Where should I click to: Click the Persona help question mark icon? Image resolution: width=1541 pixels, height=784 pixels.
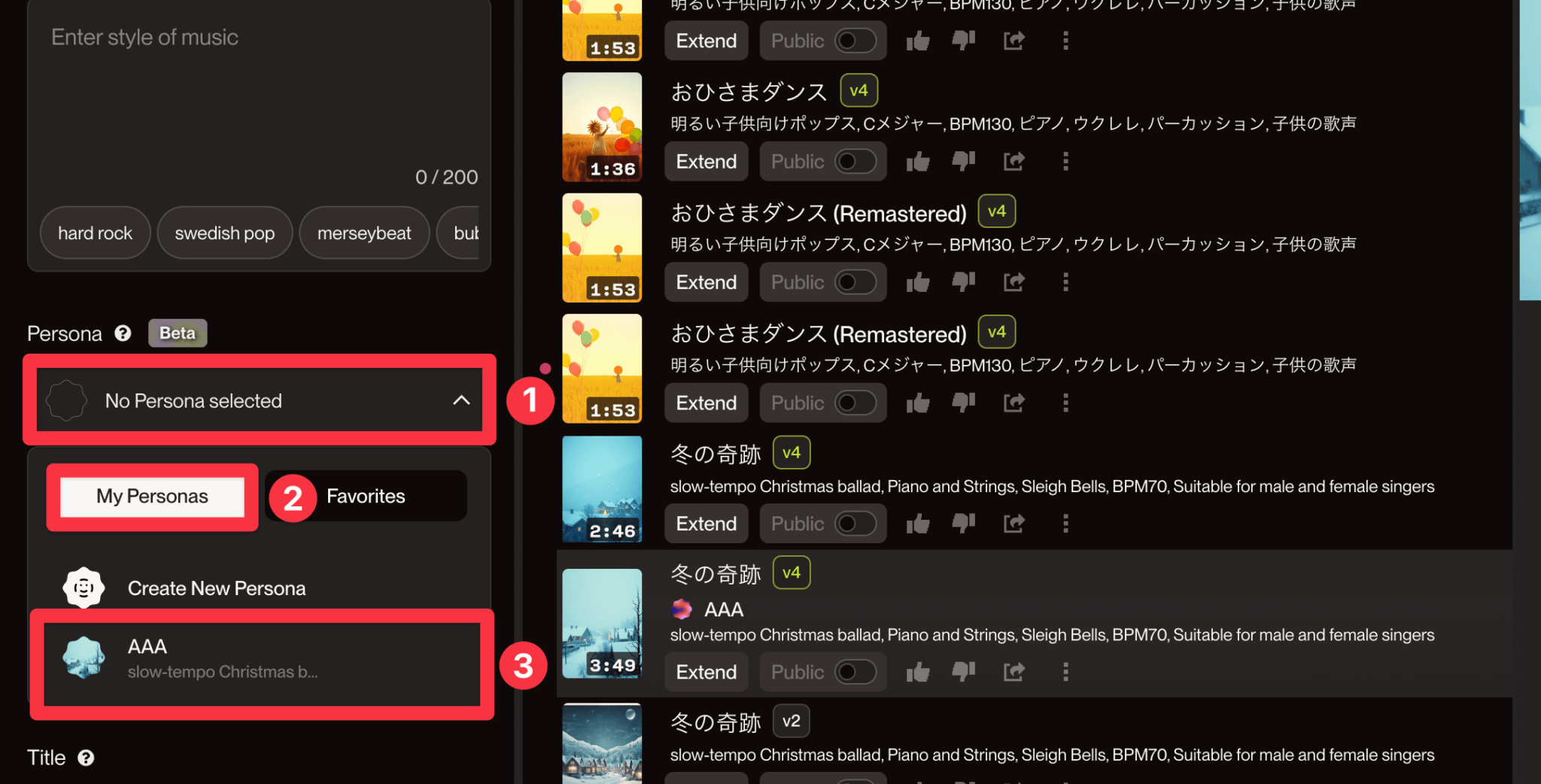click(123, 333)
